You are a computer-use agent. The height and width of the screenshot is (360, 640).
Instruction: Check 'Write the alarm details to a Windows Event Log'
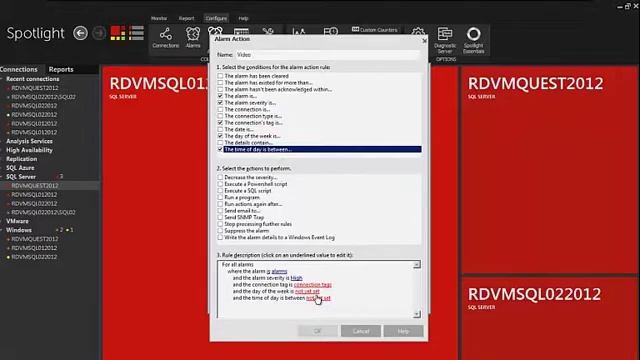(x=220, y=237)
